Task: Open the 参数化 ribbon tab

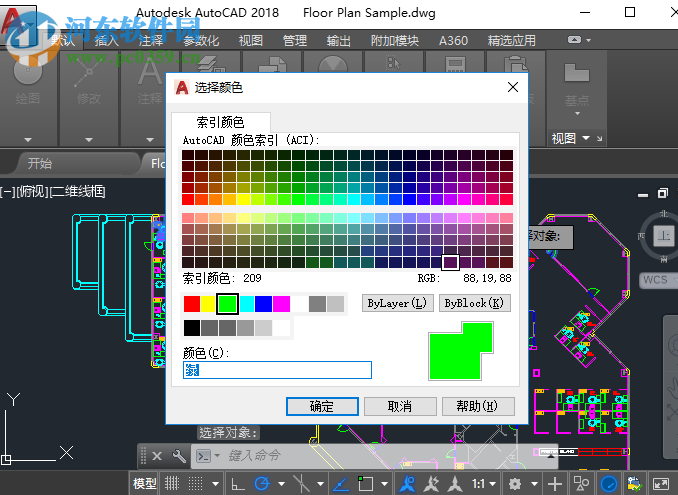Action: [201, 41]
